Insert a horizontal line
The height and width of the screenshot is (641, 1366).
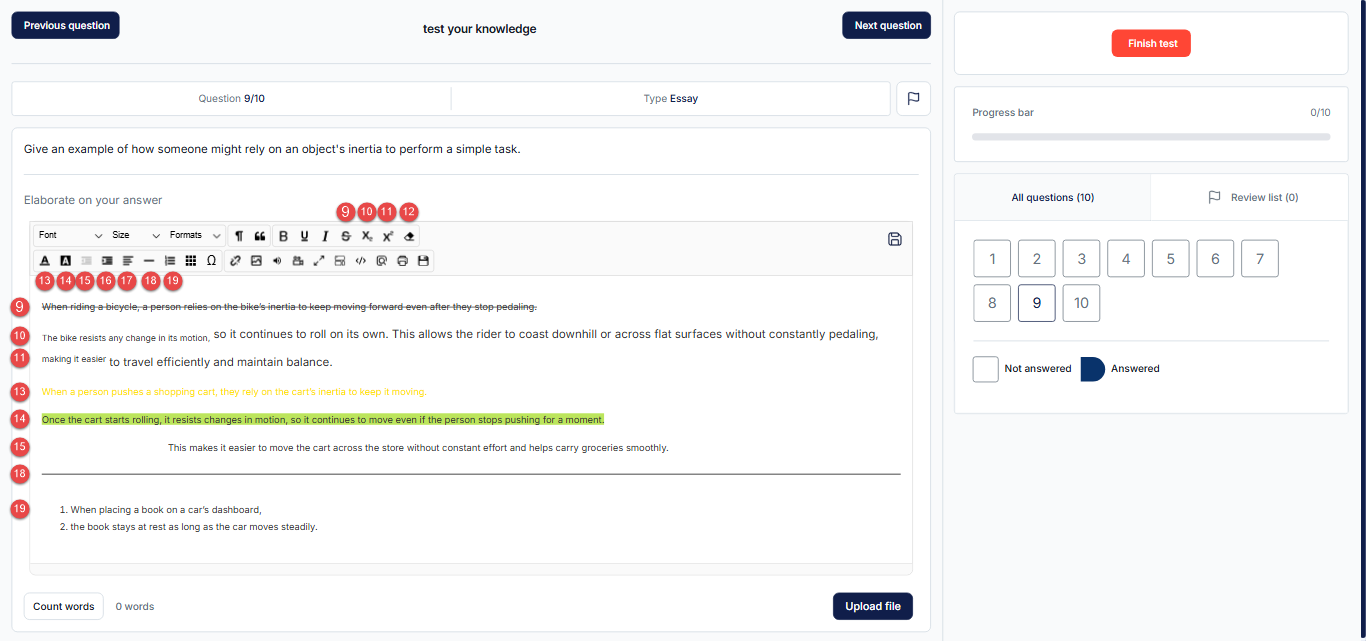point(148,260)
